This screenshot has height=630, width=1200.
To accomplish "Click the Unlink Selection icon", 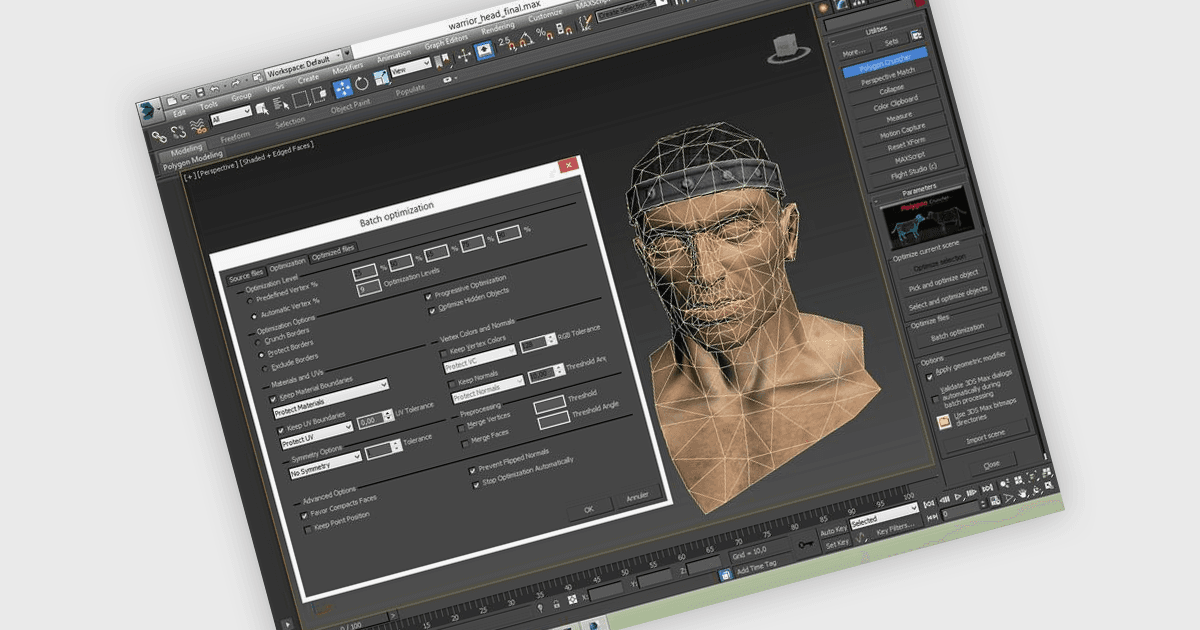I will tap(179, 132).
